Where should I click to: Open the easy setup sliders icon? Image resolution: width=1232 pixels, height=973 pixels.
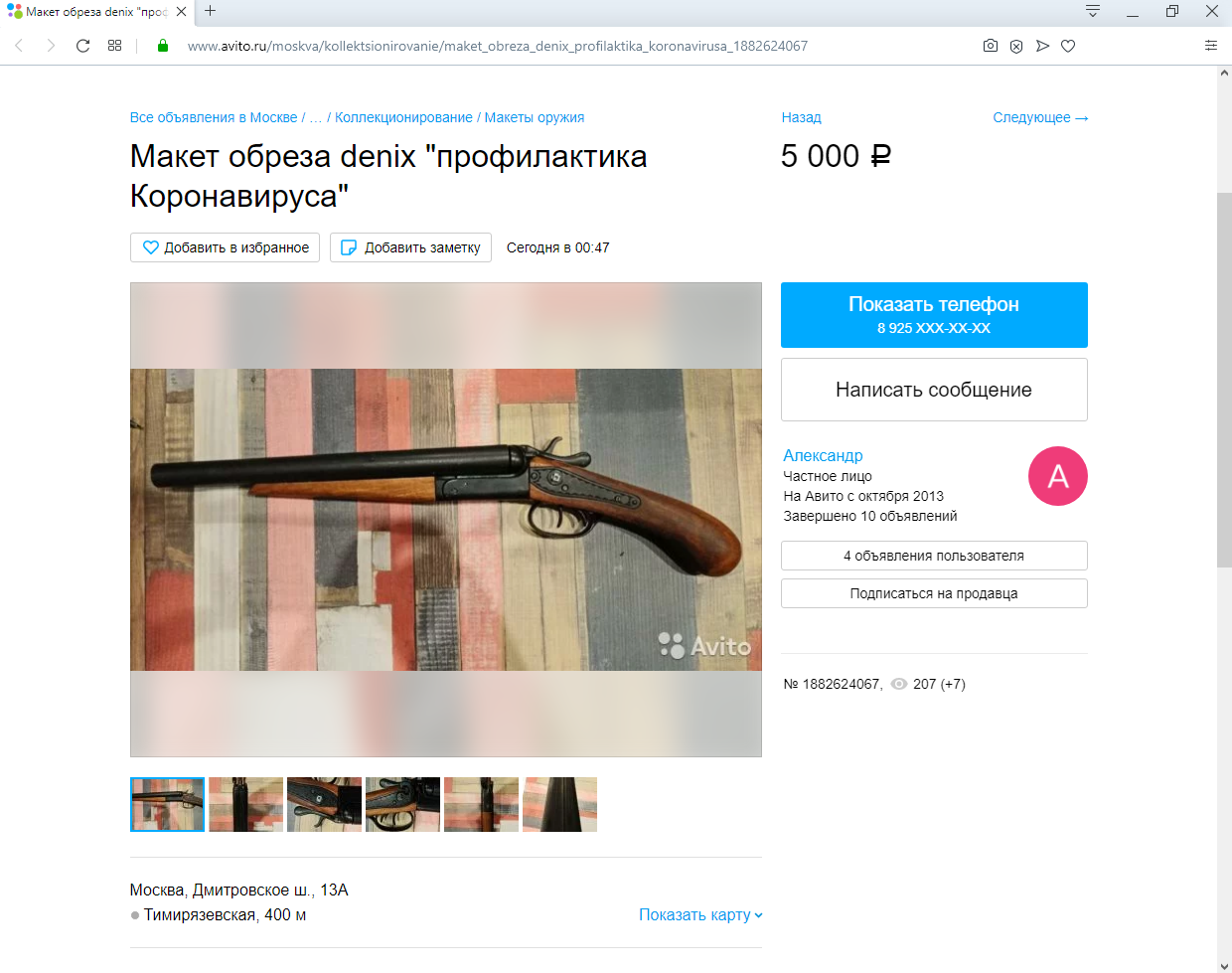coord(1211,46)
